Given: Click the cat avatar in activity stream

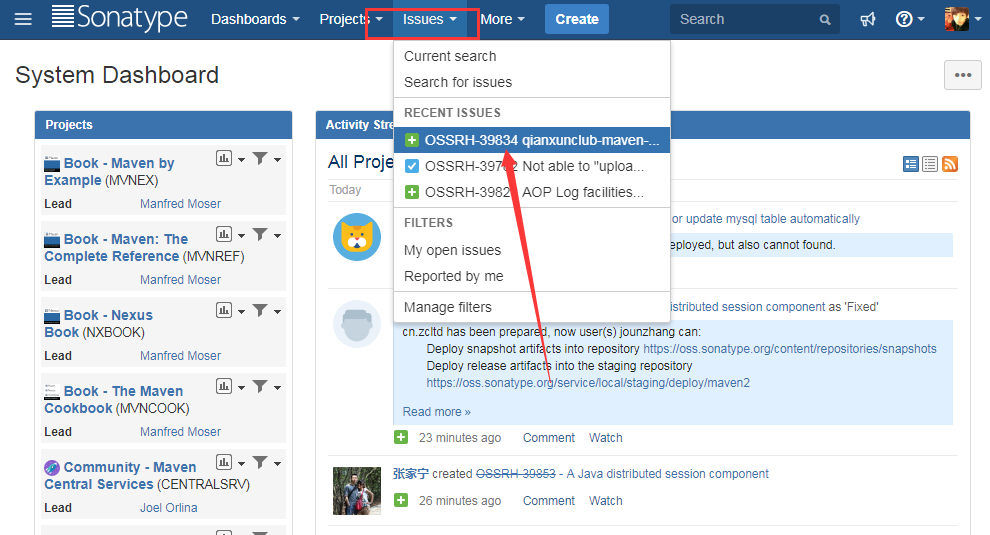Looking at the screenshot, I should point(357,237).
